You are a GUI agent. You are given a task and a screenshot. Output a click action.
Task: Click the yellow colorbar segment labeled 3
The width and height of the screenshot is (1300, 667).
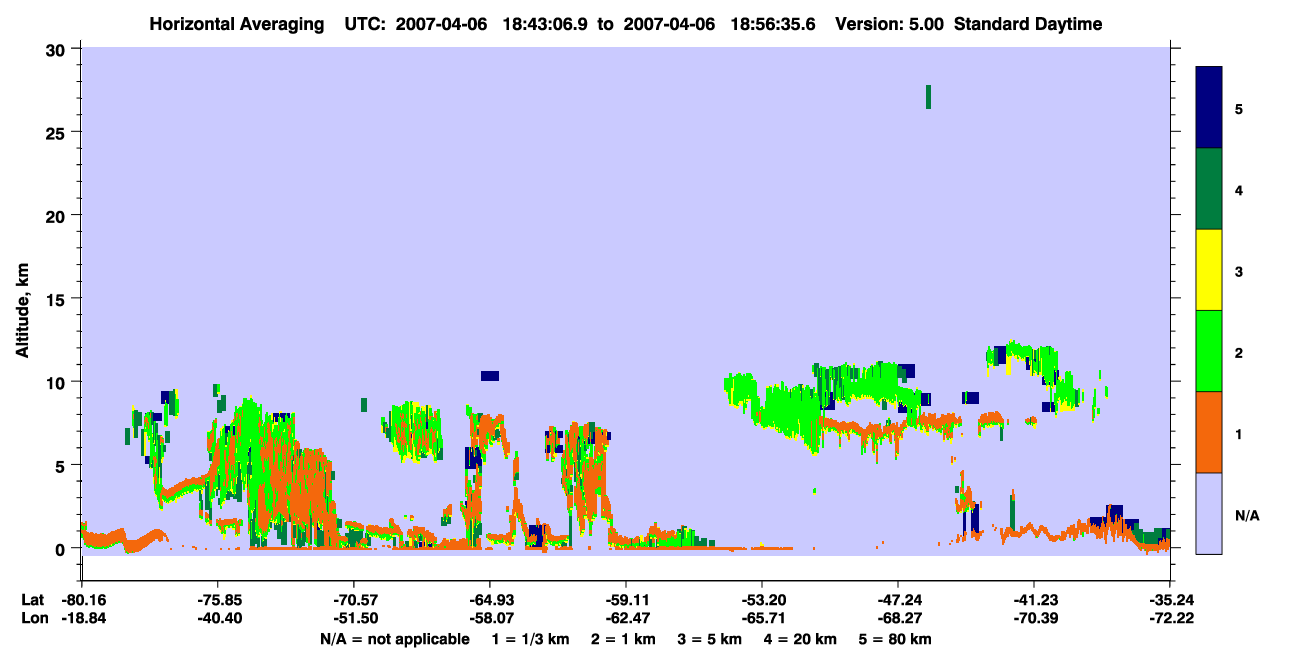point(1209,270)
